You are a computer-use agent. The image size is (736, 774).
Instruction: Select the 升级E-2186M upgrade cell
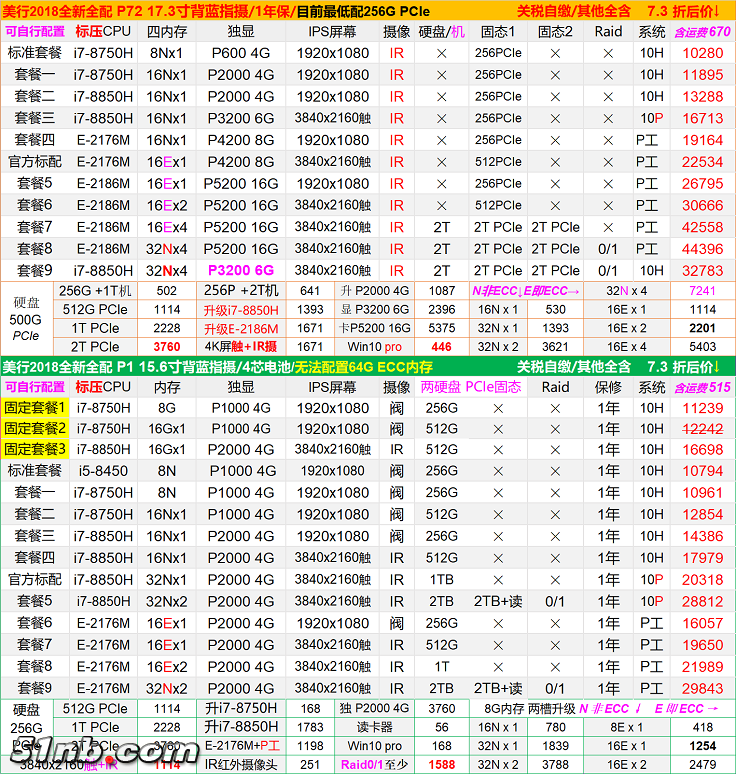coord(240,328)
